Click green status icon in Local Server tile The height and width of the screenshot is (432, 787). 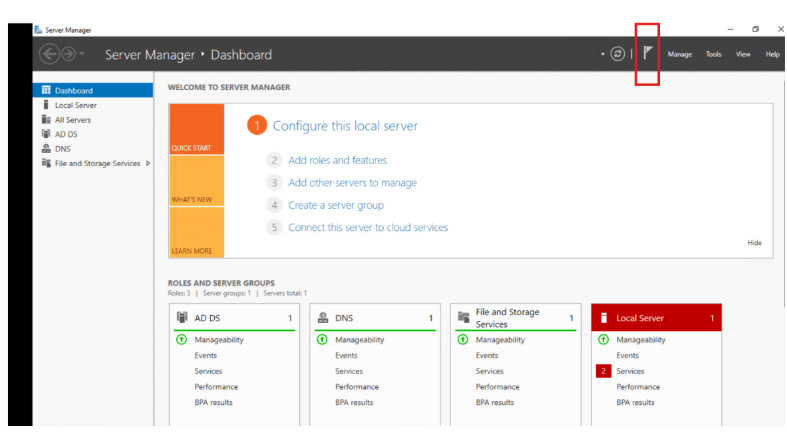tap(603, 340)
